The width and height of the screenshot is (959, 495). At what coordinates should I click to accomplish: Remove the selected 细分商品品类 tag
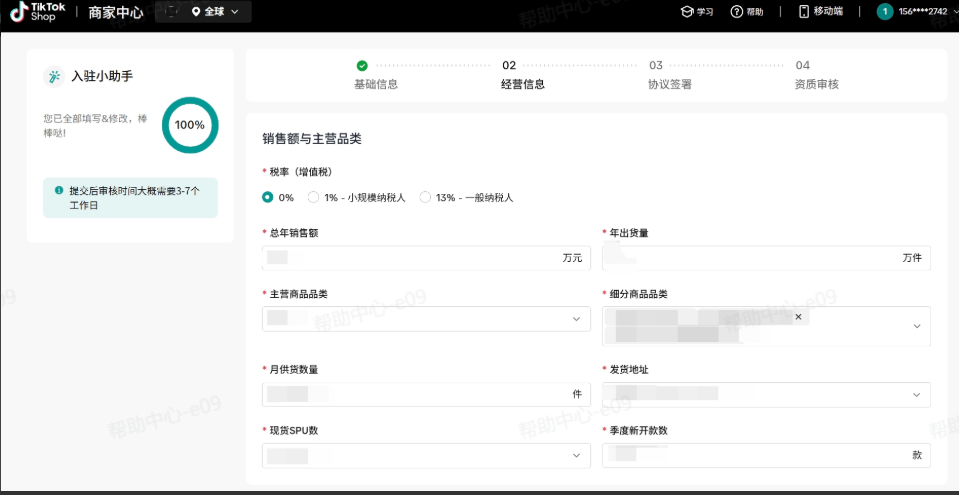(x=798, y=317)
